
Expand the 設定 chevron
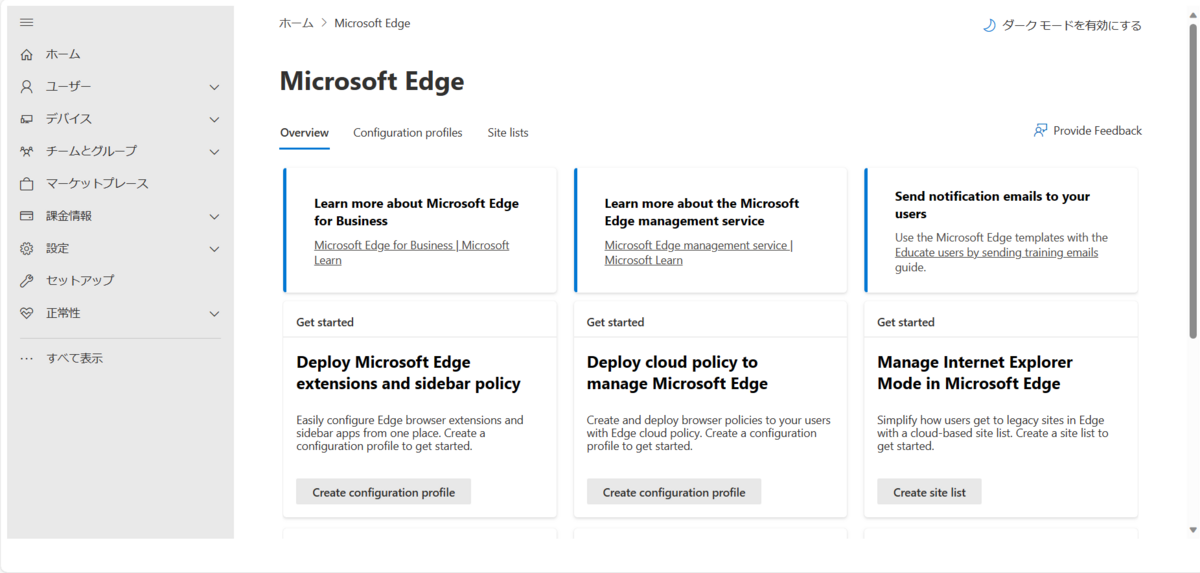214,248
